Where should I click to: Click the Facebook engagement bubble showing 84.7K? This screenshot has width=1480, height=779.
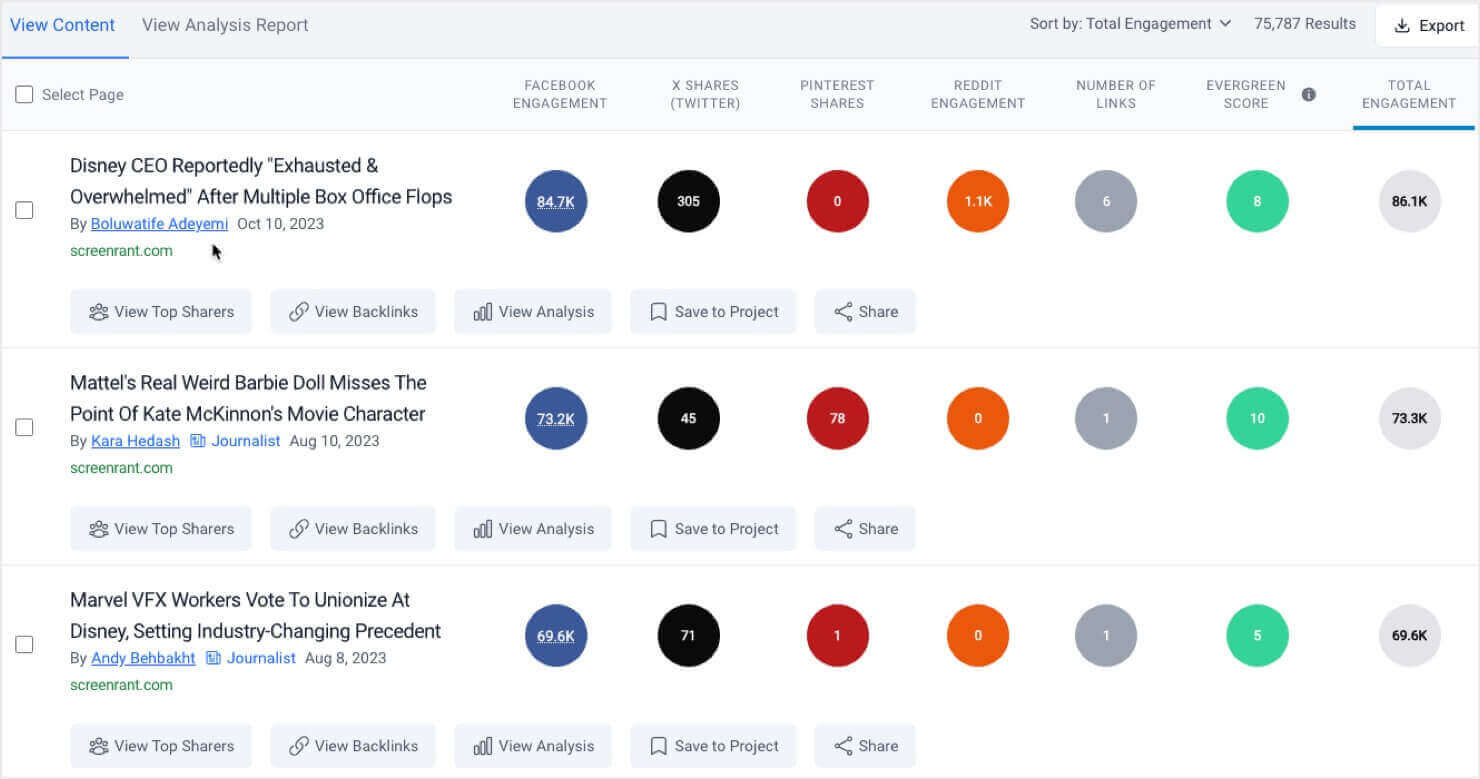click(556, 201)
